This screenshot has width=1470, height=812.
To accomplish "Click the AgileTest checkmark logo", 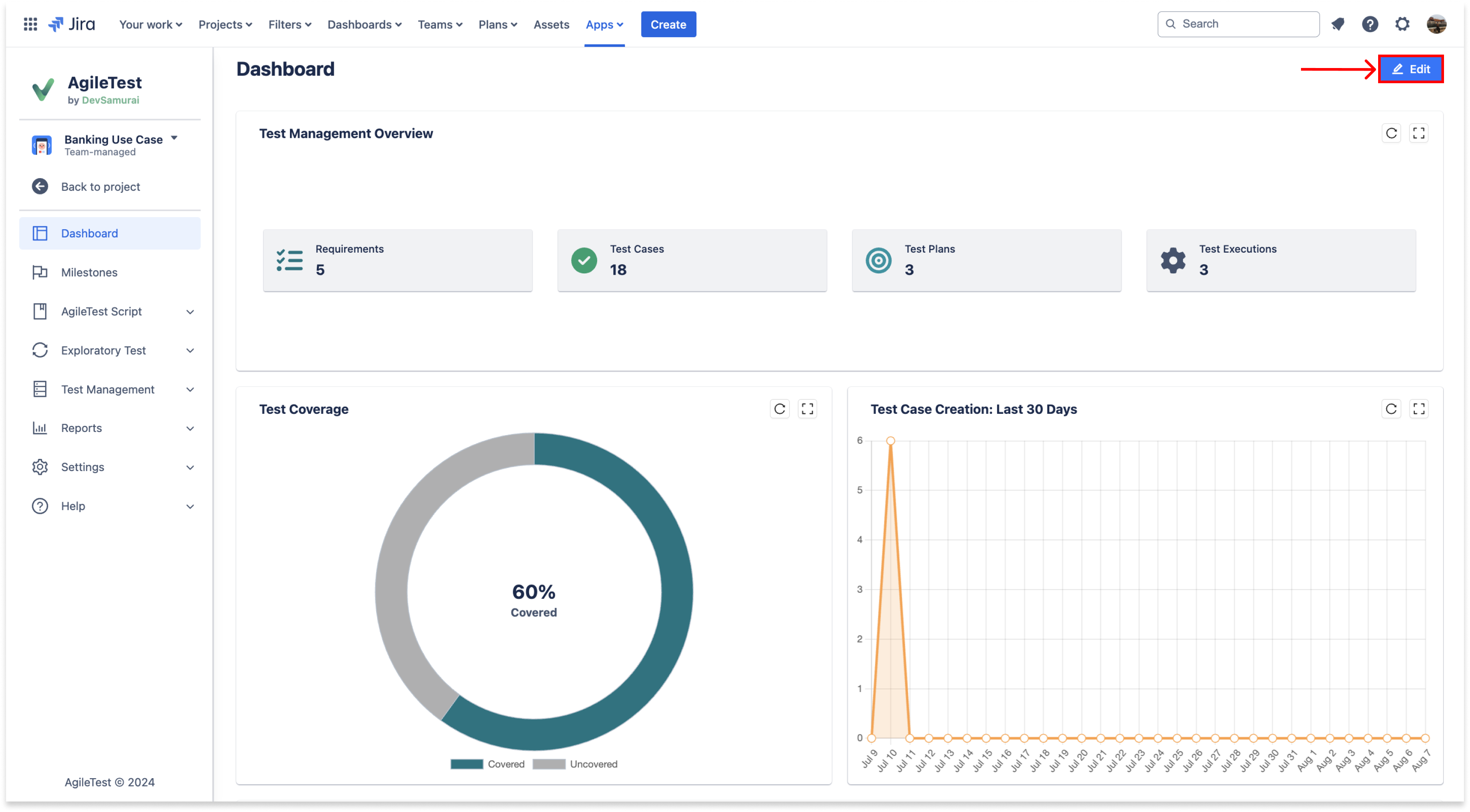I will [x=43, y=90].
